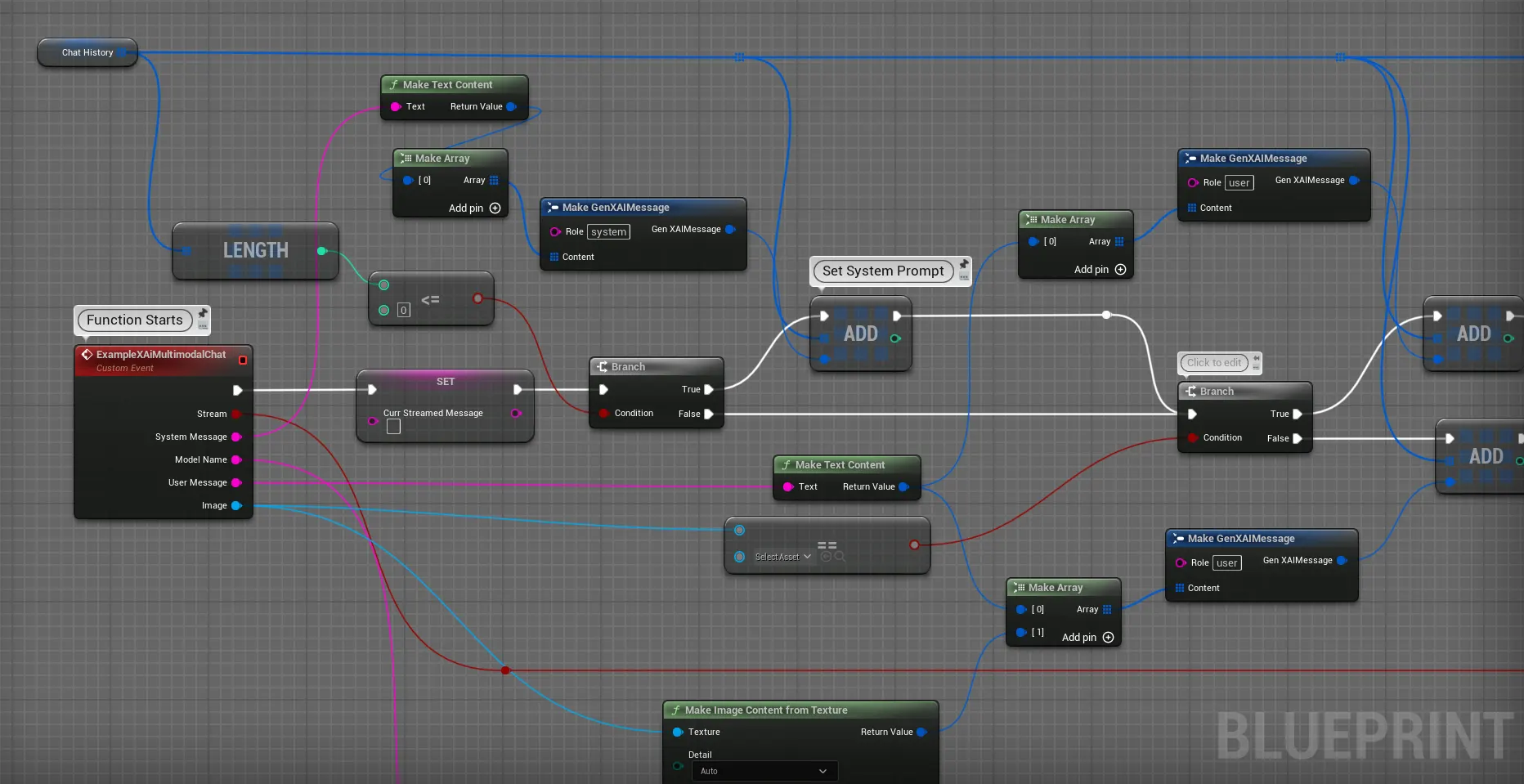The width and height of the screenshot is (1524, 784).
Task: Click the Condition pin on the Branch beside SET
Action: tap(603, 414)
